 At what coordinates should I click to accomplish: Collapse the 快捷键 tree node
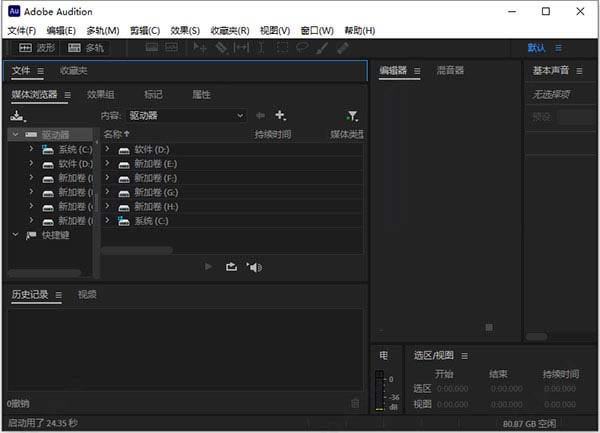[15, 235]
